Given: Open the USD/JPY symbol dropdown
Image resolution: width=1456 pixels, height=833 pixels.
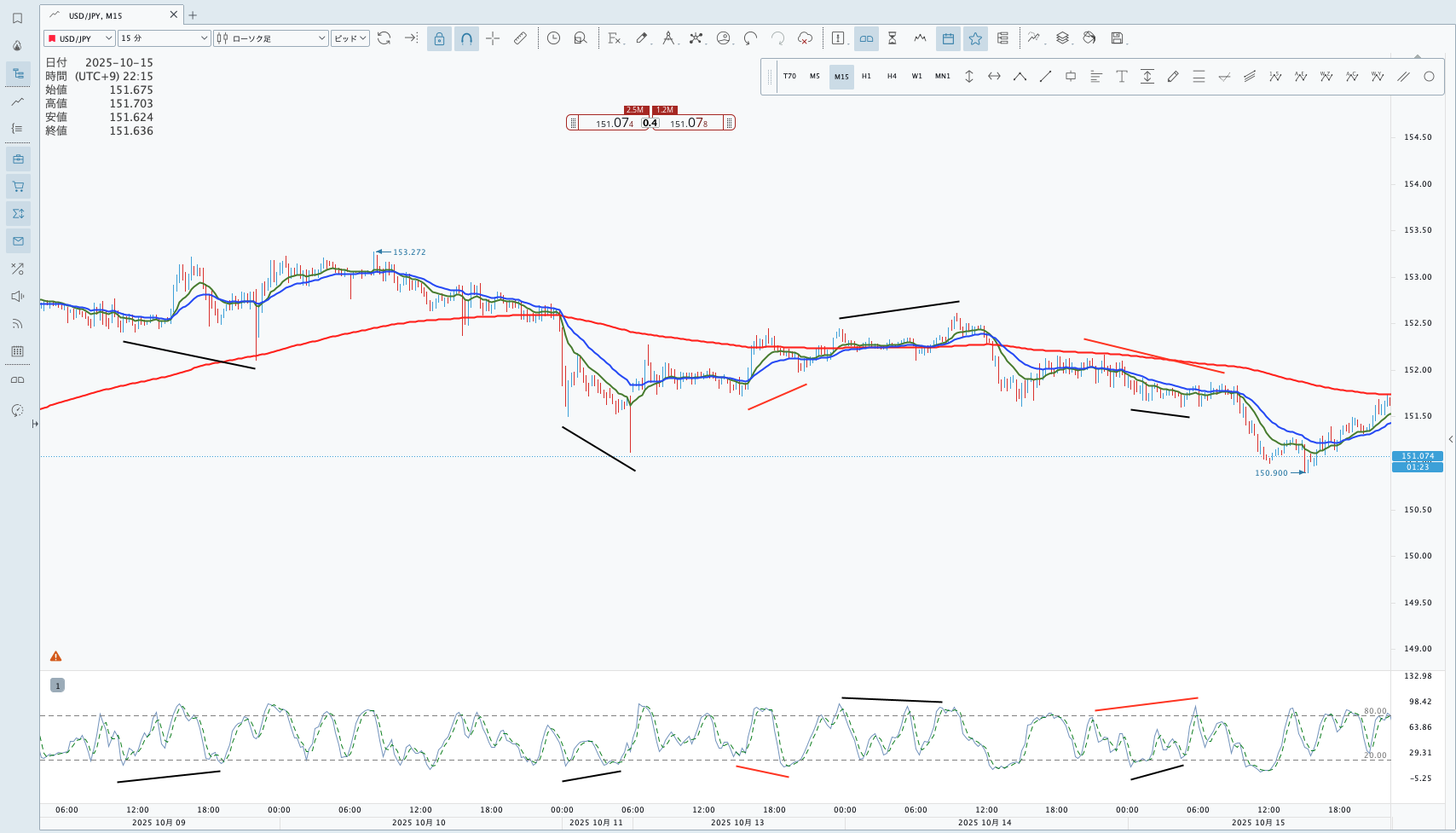Looking at the screenshot, I should pos(79,38).
